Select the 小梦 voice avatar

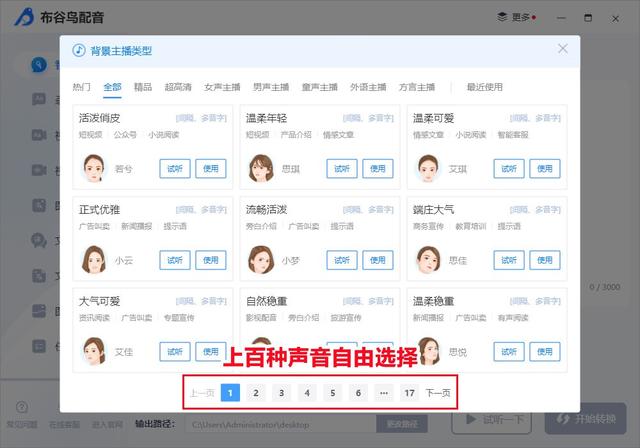[x=260, y=259]
